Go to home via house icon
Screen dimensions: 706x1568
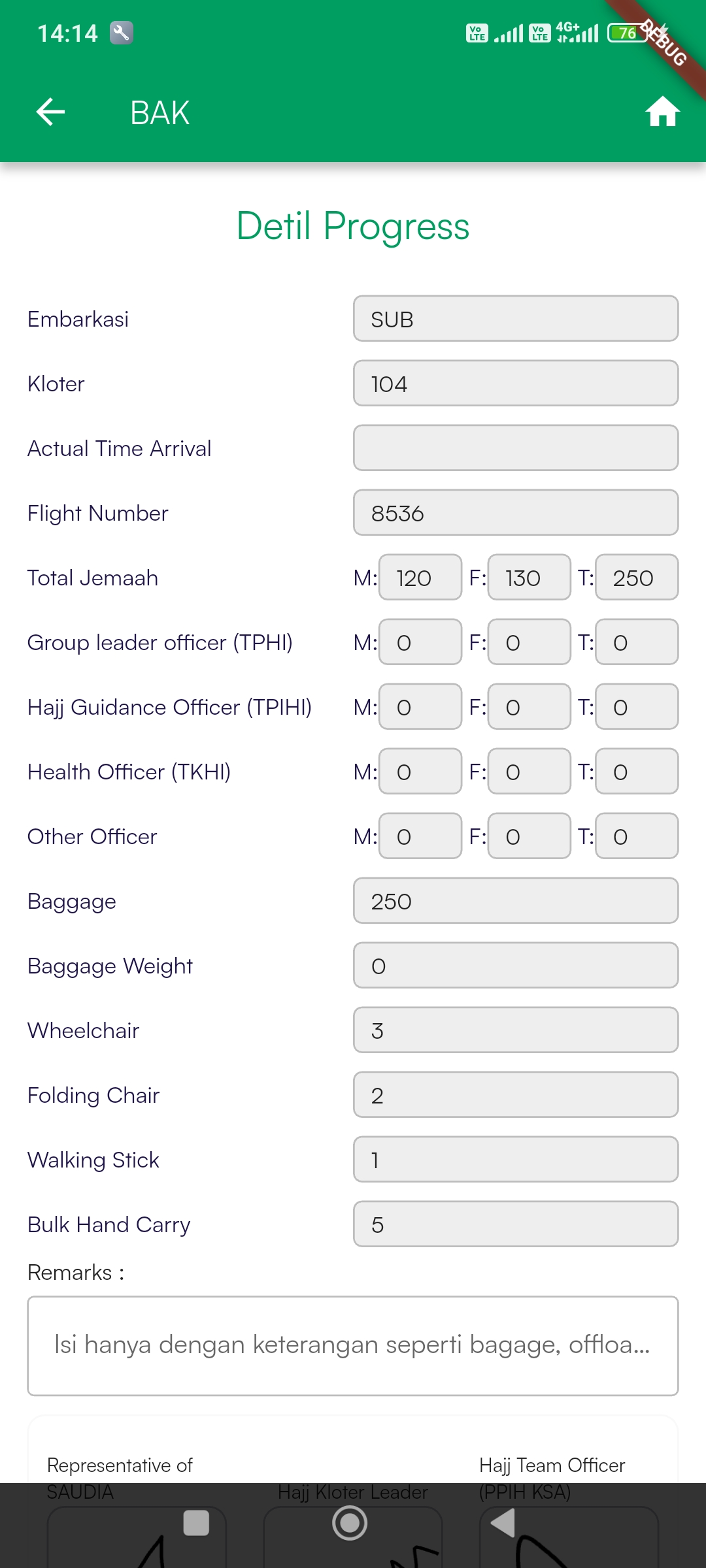[662, 112]
